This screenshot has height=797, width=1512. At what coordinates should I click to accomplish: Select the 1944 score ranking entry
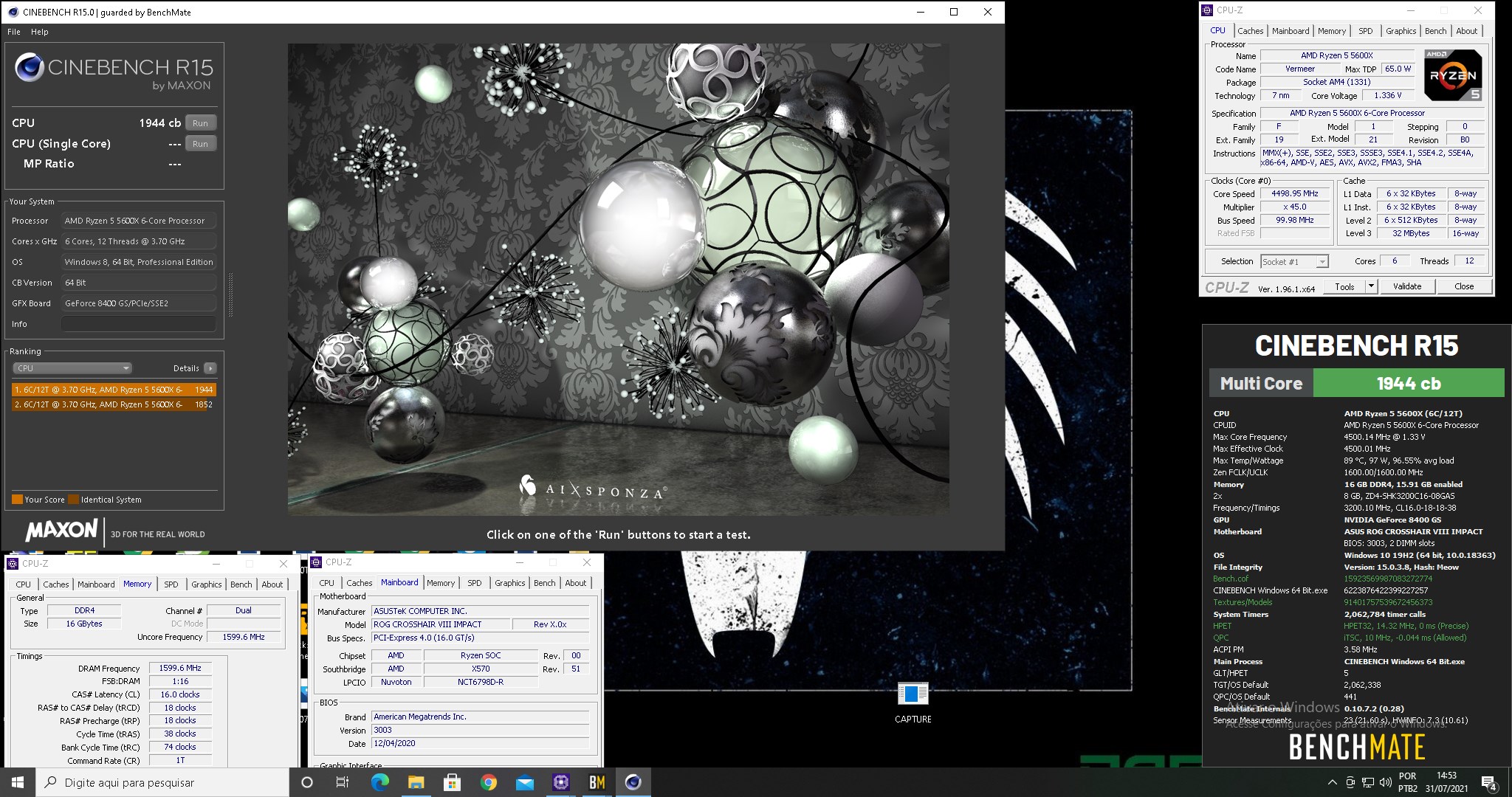tap(114, 390)
